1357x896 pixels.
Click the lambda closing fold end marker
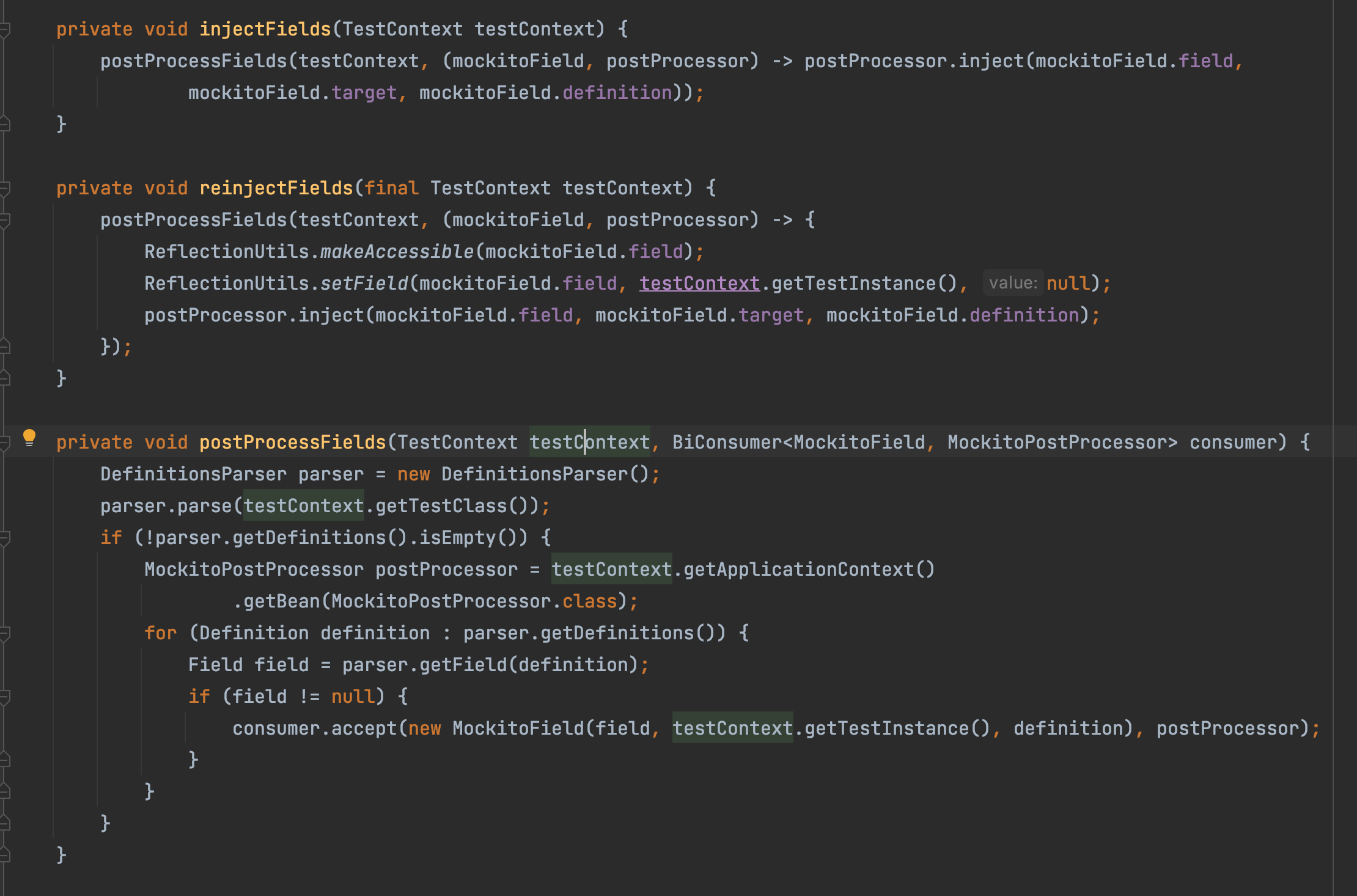(x=5, y=347)
